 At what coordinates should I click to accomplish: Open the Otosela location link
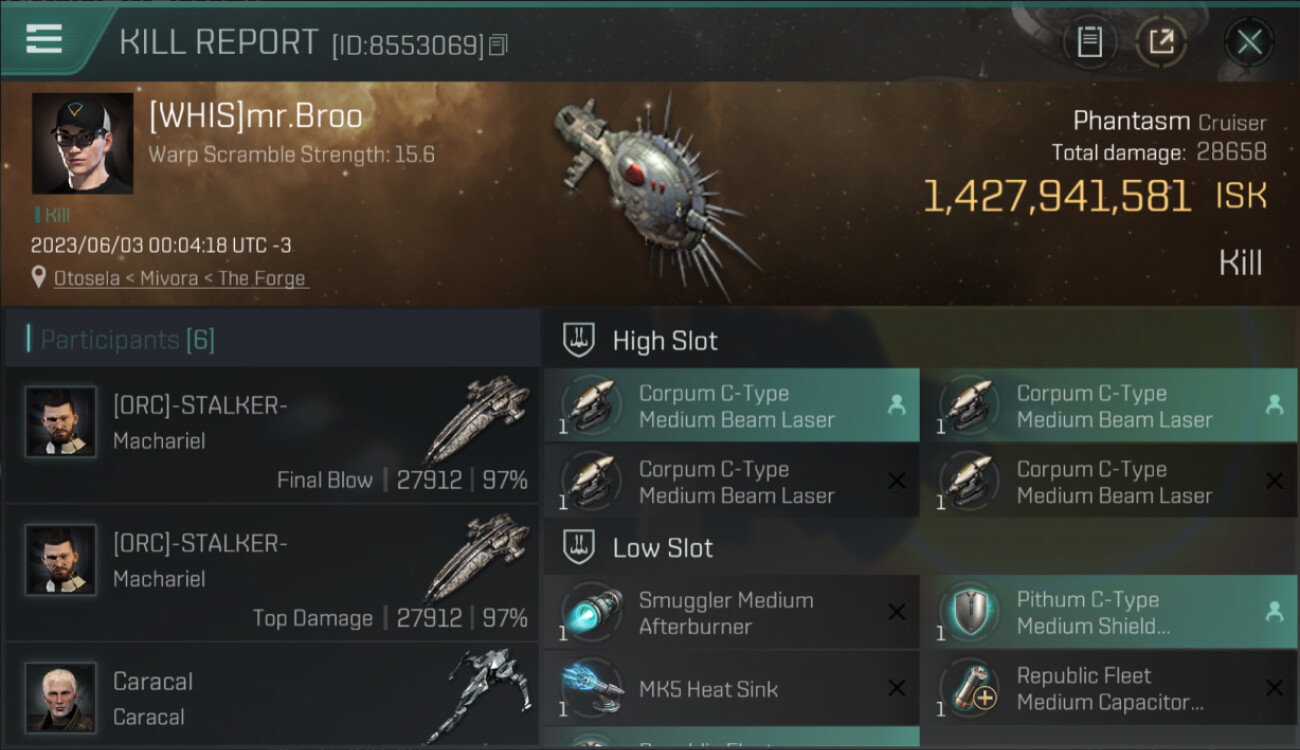click(x=181, y=278)
